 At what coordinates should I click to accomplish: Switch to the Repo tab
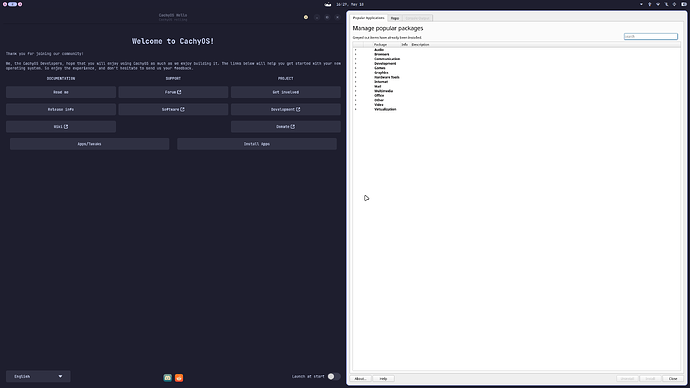pos(395,18)
